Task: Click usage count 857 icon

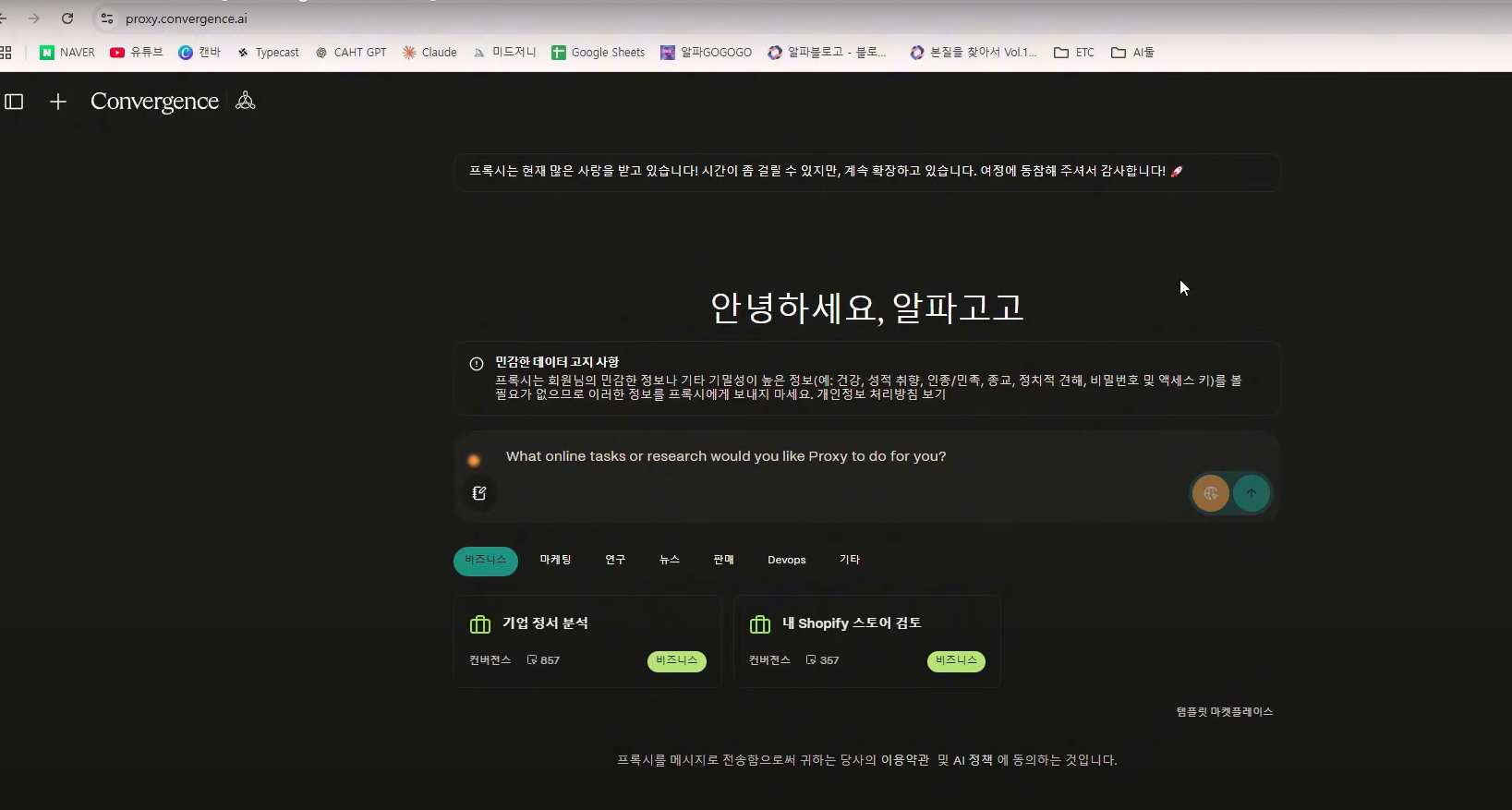Action: click(x=532, y=660)
